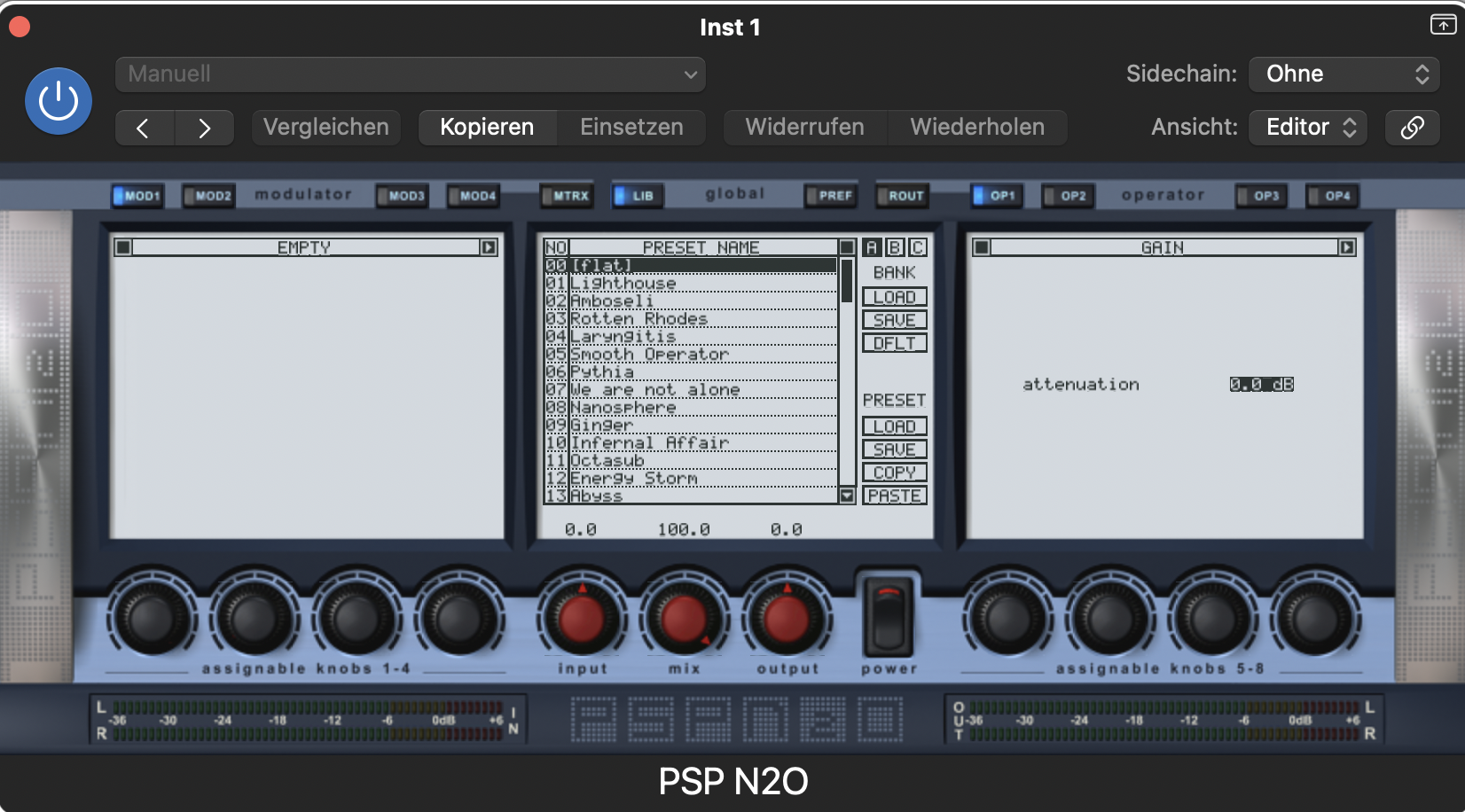Click the red mix knob
This screenshot has height=812, width=1465.
(685, 618)
